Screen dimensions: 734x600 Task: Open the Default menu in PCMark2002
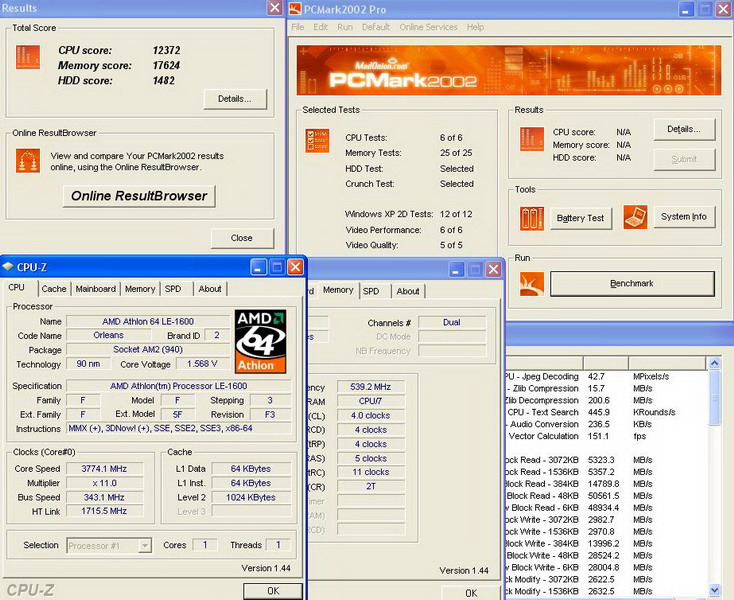pos(376,27)
